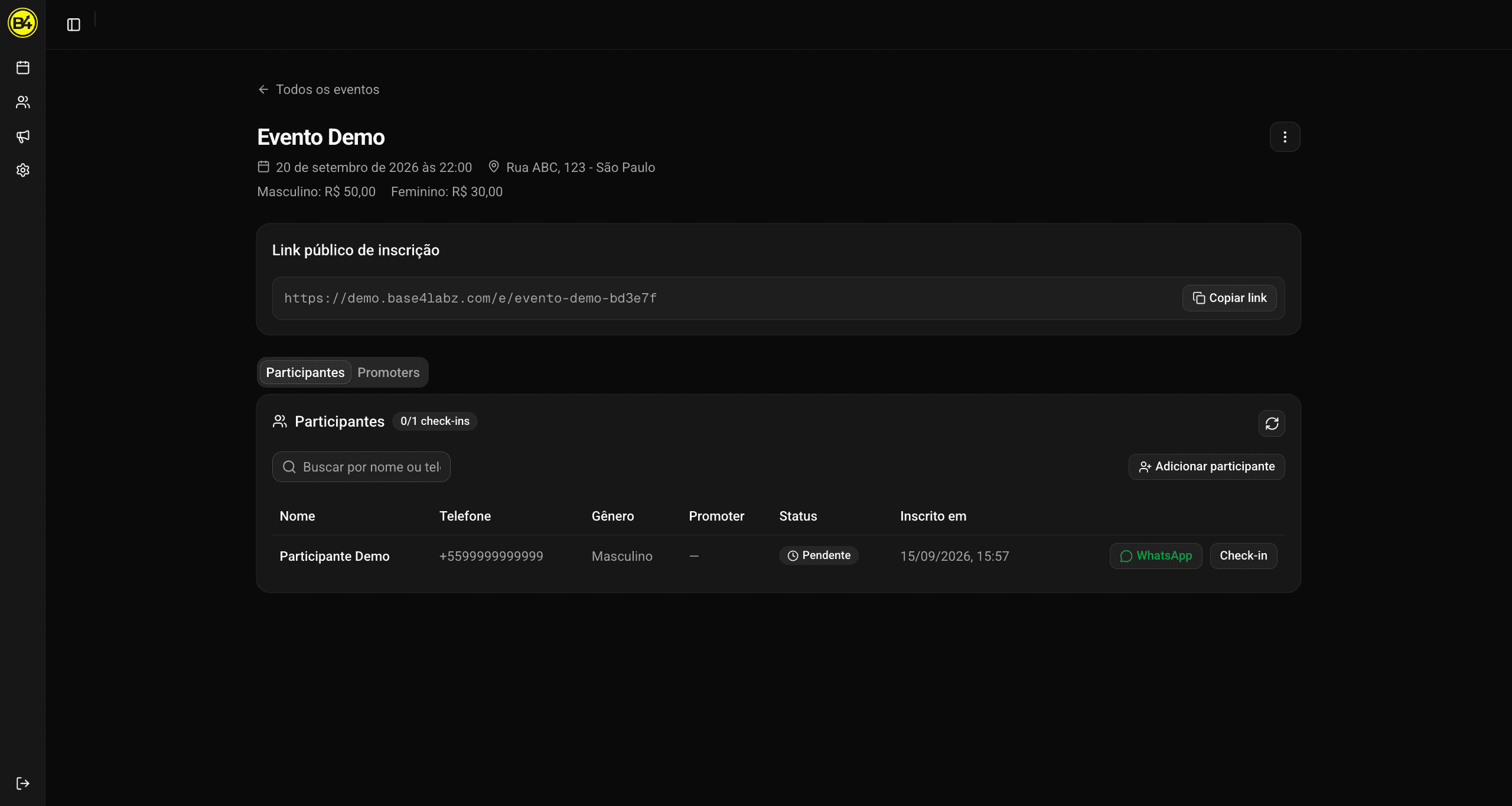
Task: Check in Participante Demo
Action: pyautogui.click(x=1243, y=556)
